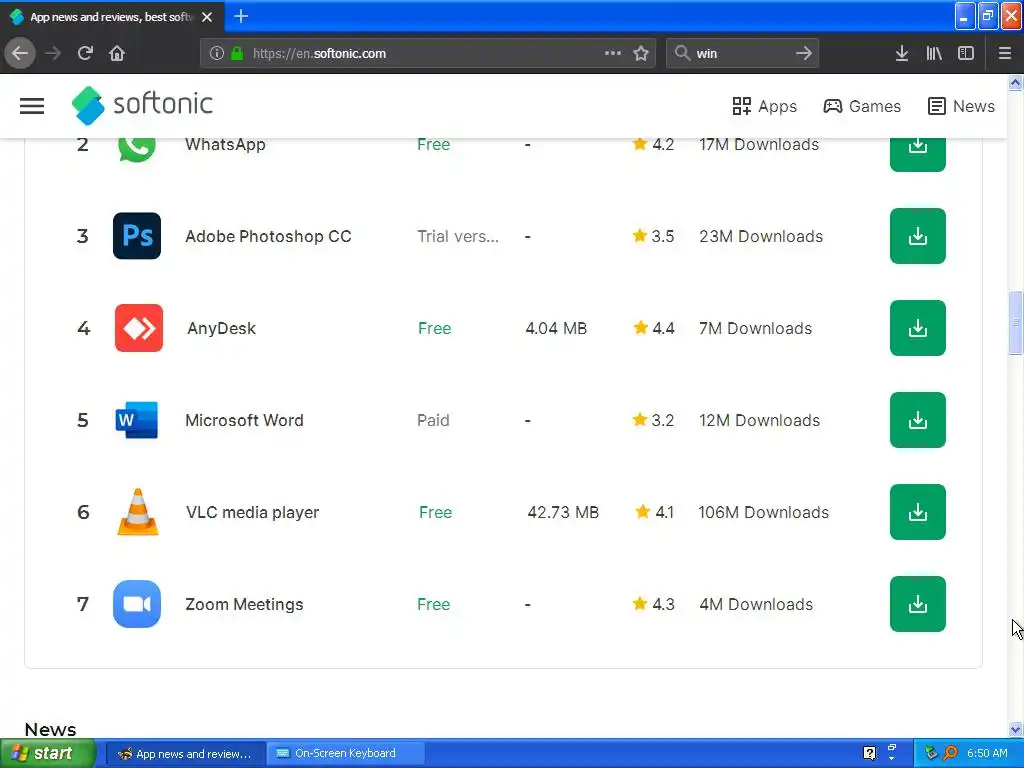Download AnyDesk with green button
Viewport: 1024px width, 768px height.
tap(918, 328)
